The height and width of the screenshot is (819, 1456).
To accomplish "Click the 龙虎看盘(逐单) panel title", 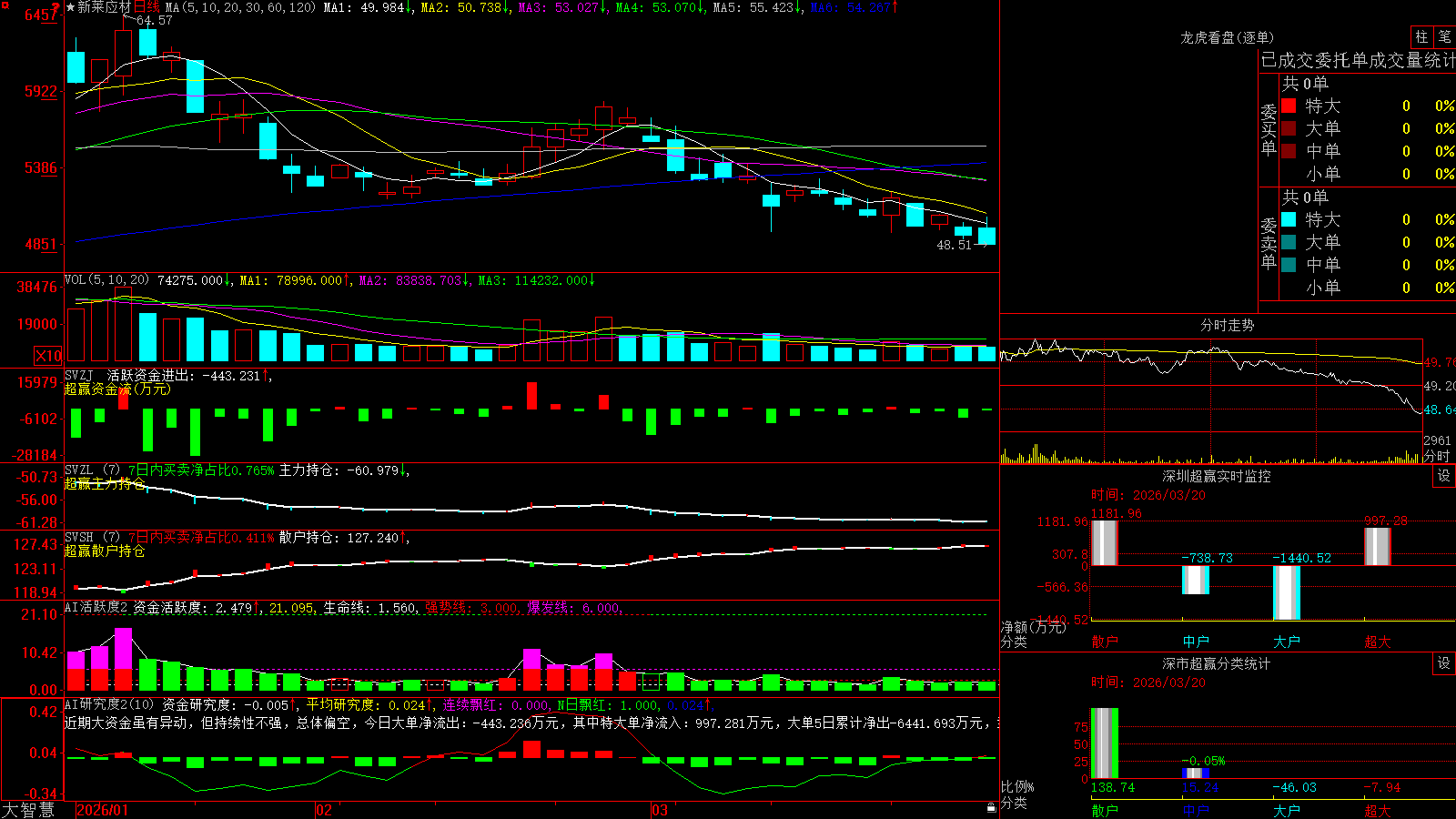I will point(1227,37).
